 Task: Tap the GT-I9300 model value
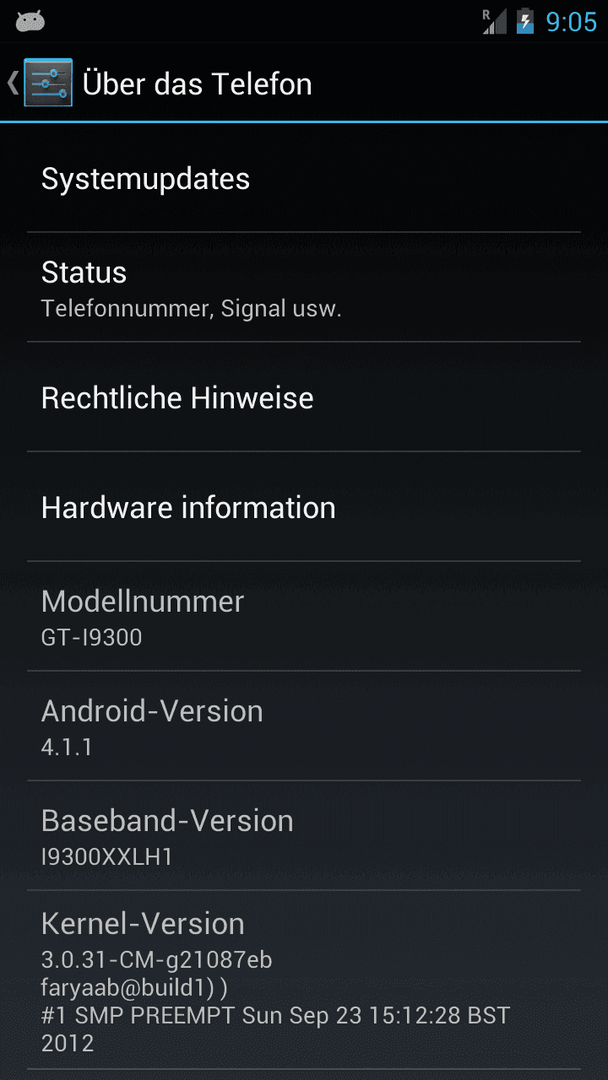(92, 638)
